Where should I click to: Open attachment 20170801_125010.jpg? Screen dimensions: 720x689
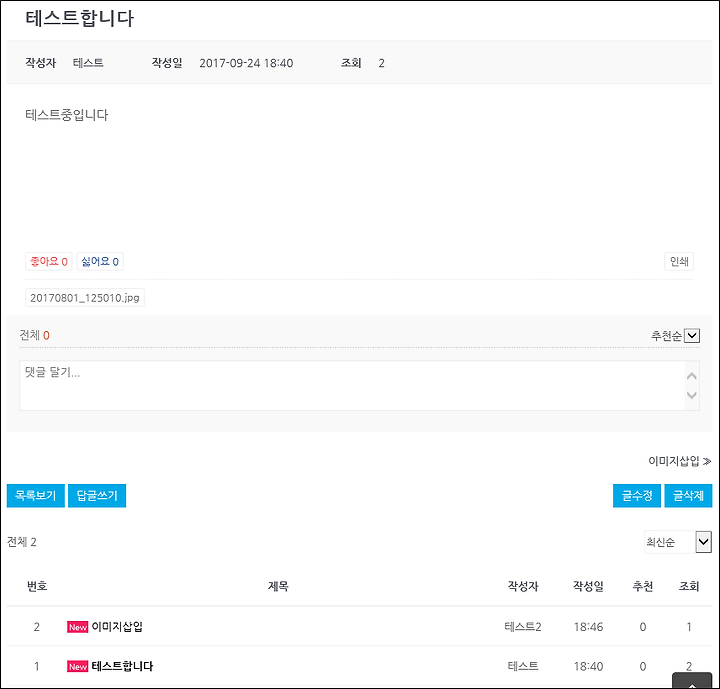84,298
